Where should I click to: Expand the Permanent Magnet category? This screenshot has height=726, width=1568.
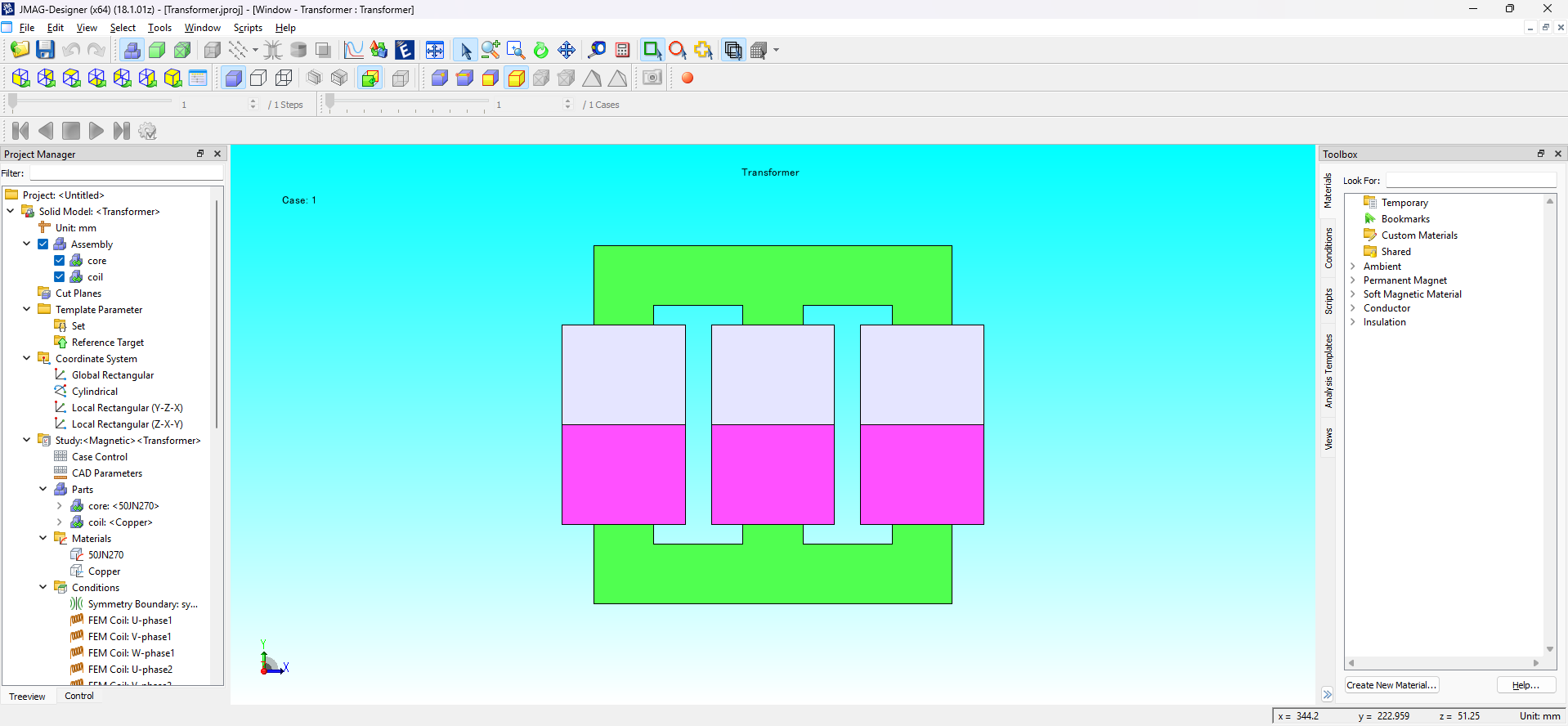(1353, 280)
